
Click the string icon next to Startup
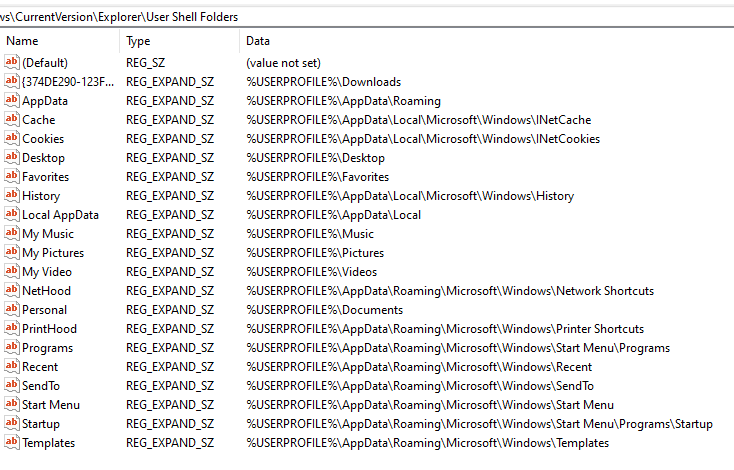(12, 424)
